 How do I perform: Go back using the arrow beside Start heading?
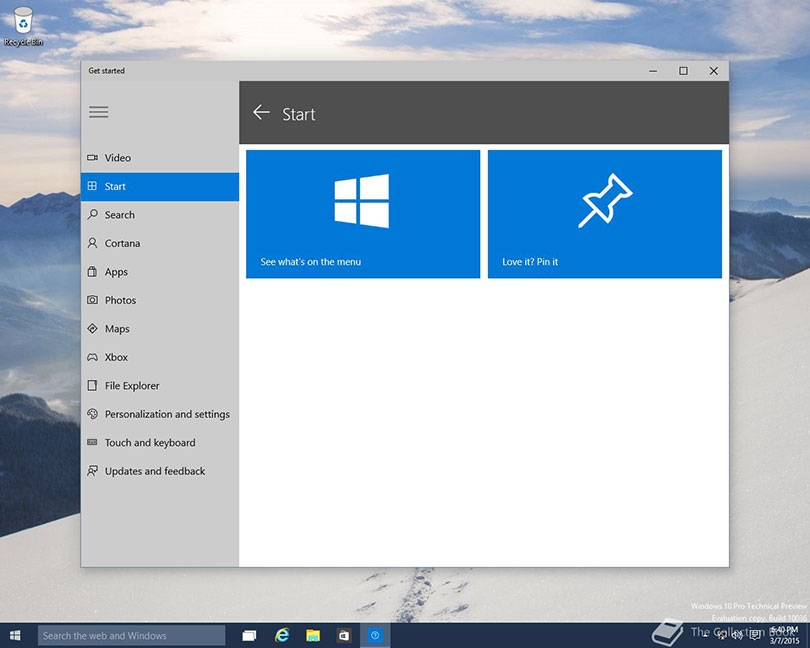[x=261, y=112]
